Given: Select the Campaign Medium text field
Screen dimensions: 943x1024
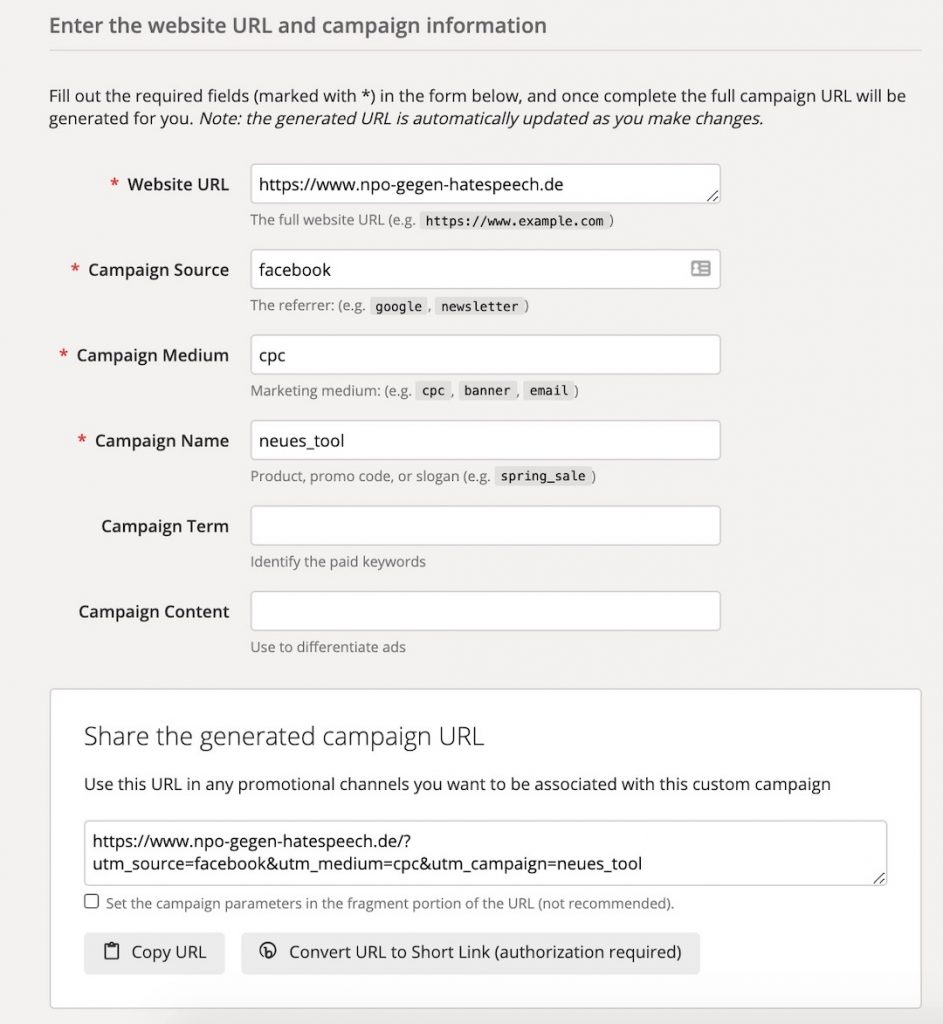Looking at the screenshot, I should click(485, 355).
